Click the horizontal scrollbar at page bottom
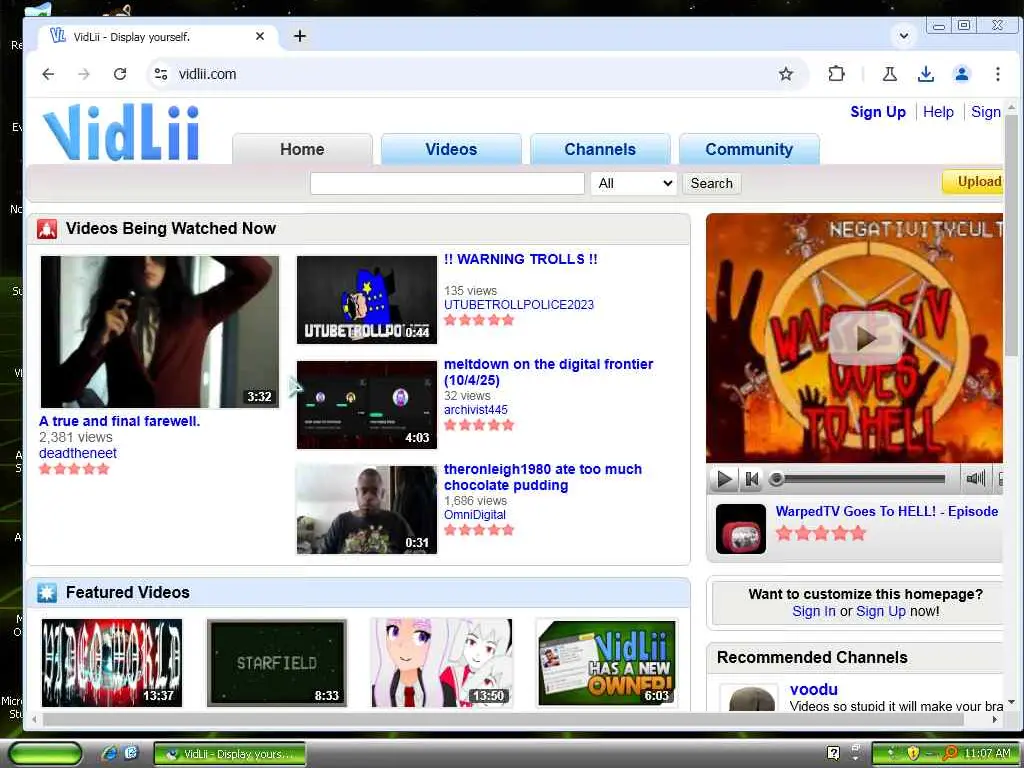 503,719
